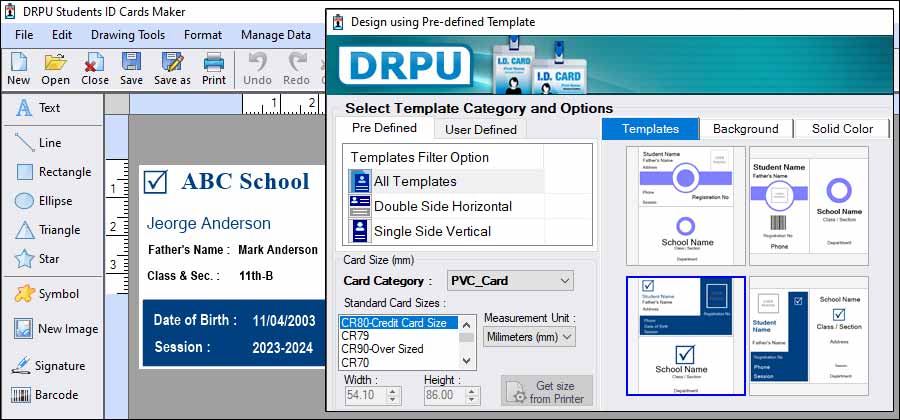Viewport: 900px width, 420px height.
Task: Select the Triangle drawing tool
Action: (48, 230)
